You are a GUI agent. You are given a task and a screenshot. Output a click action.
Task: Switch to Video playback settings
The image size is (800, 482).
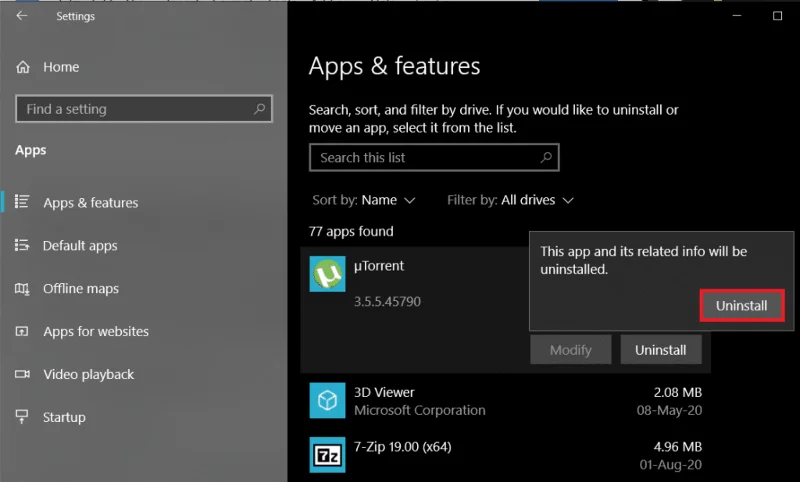click(88, 374)
